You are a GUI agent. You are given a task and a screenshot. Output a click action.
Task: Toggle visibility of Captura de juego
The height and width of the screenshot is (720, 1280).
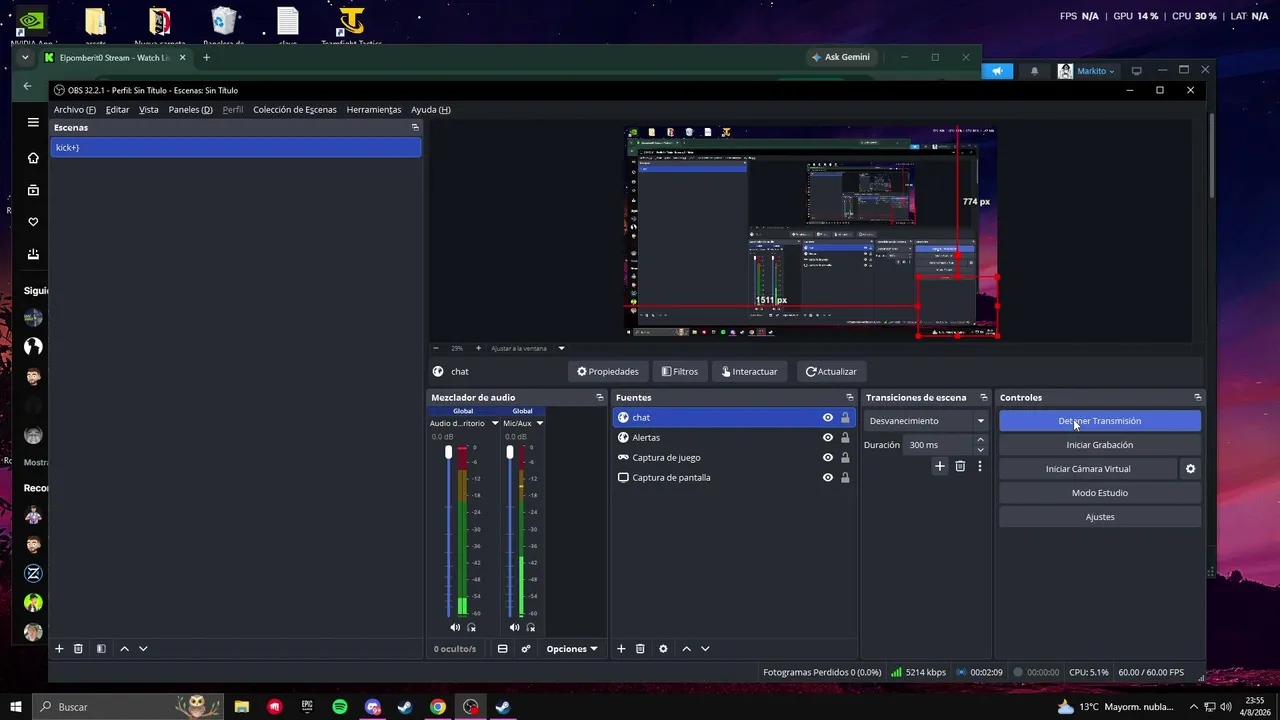coord(828,458)
